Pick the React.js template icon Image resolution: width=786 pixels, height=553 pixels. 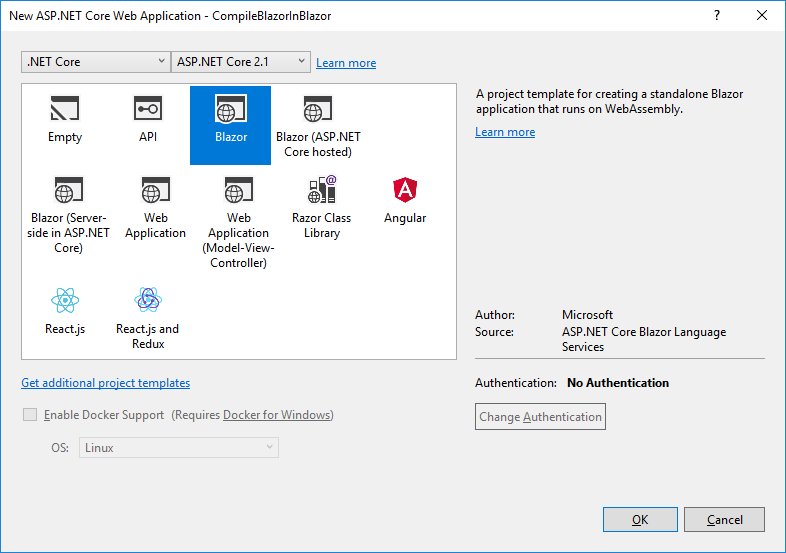[65, 300]
